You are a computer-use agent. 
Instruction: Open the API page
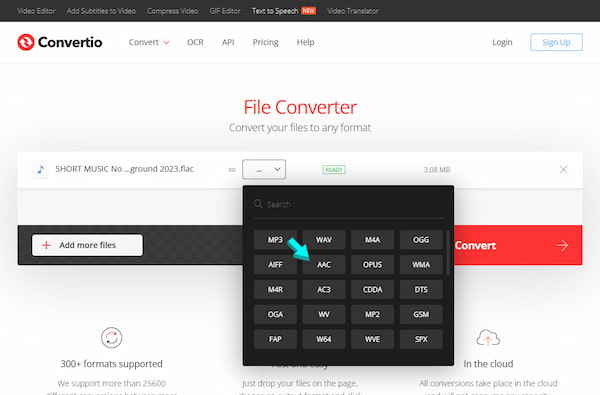(228, 42)
